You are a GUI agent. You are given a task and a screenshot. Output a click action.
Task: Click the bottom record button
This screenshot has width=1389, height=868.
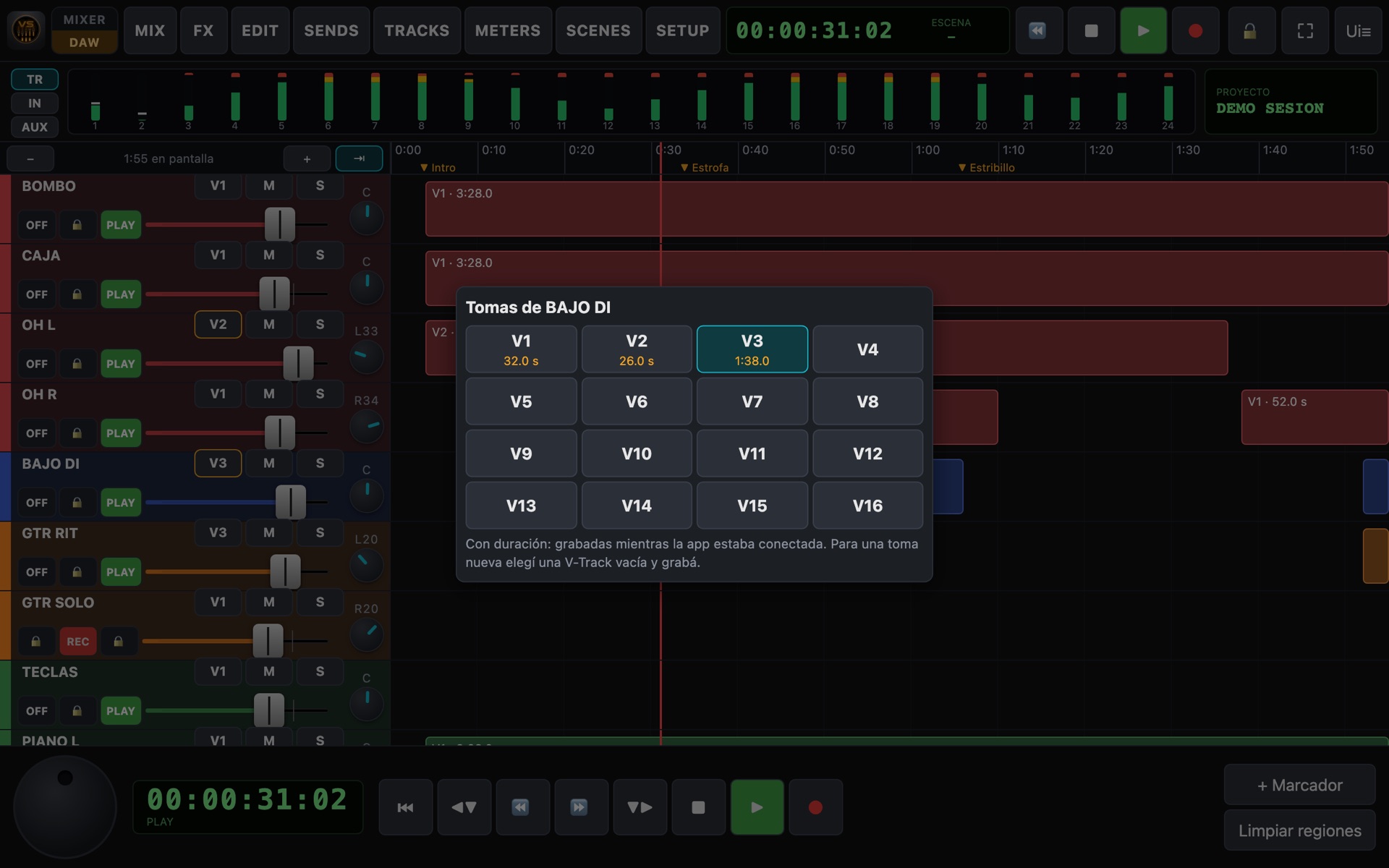point(815,807)
